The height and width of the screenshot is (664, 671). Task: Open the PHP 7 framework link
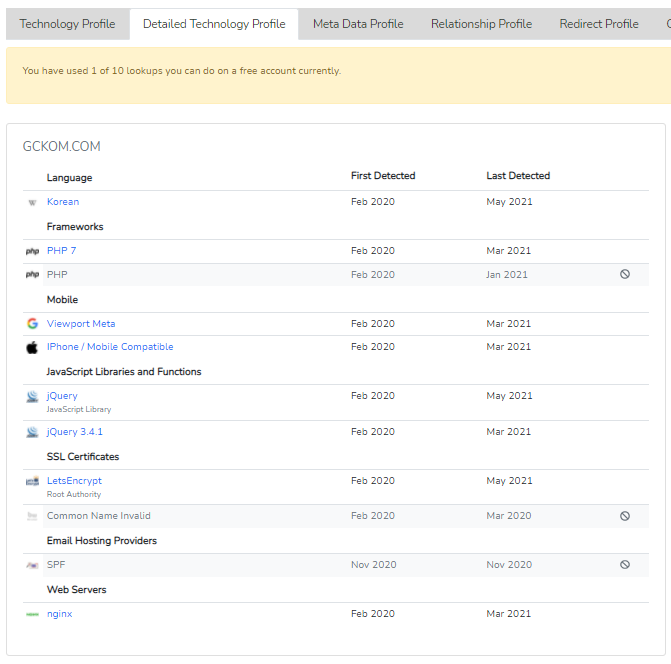(x=61, y=251)
